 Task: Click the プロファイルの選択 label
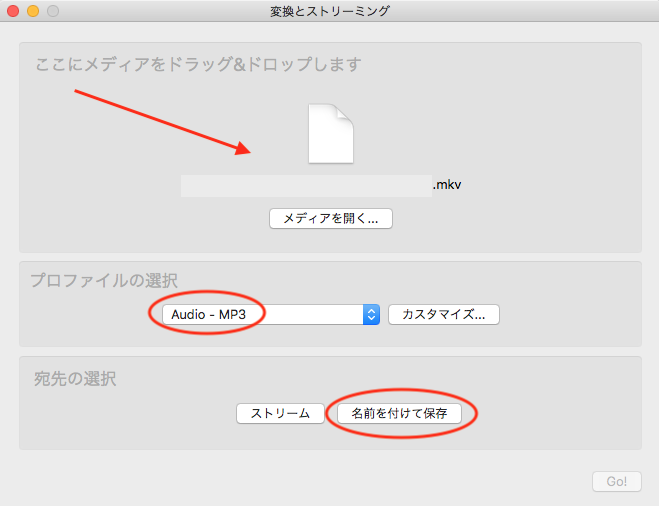tap(104, 280)
